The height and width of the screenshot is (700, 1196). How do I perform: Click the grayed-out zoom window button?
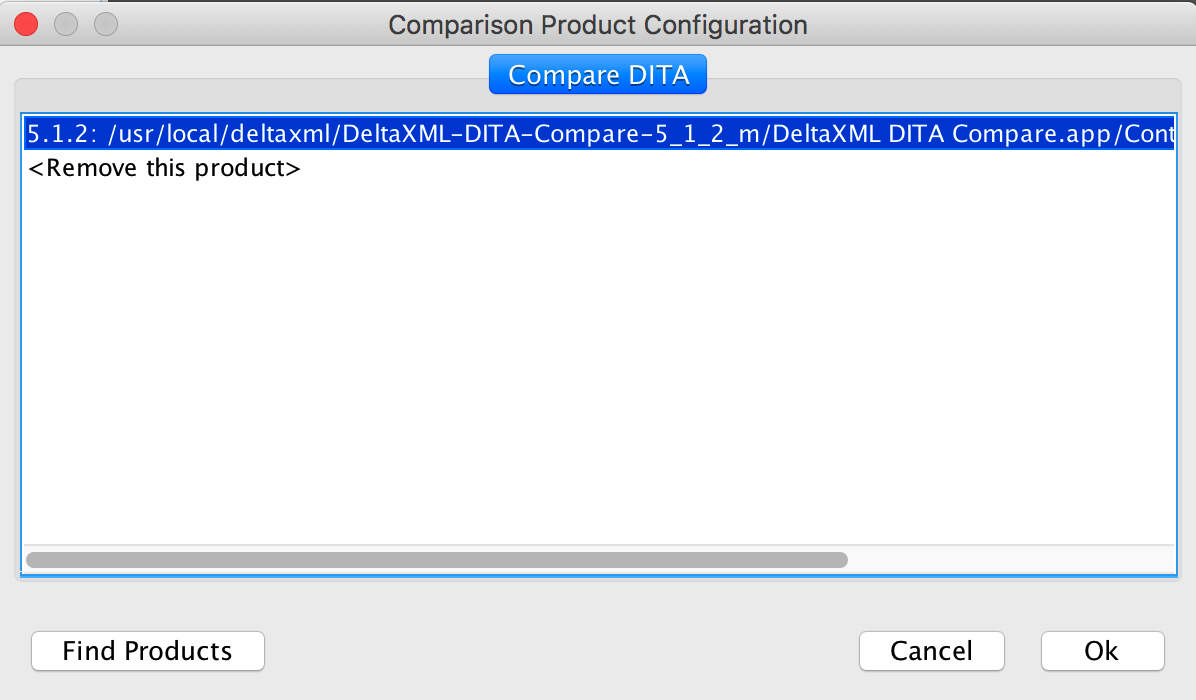(105, 24)
